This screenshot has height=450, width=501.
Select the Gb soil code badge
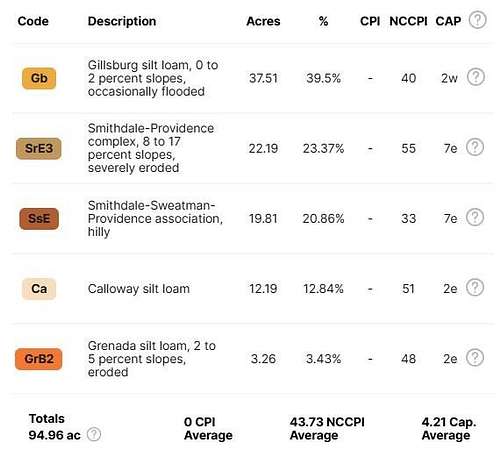39,78
